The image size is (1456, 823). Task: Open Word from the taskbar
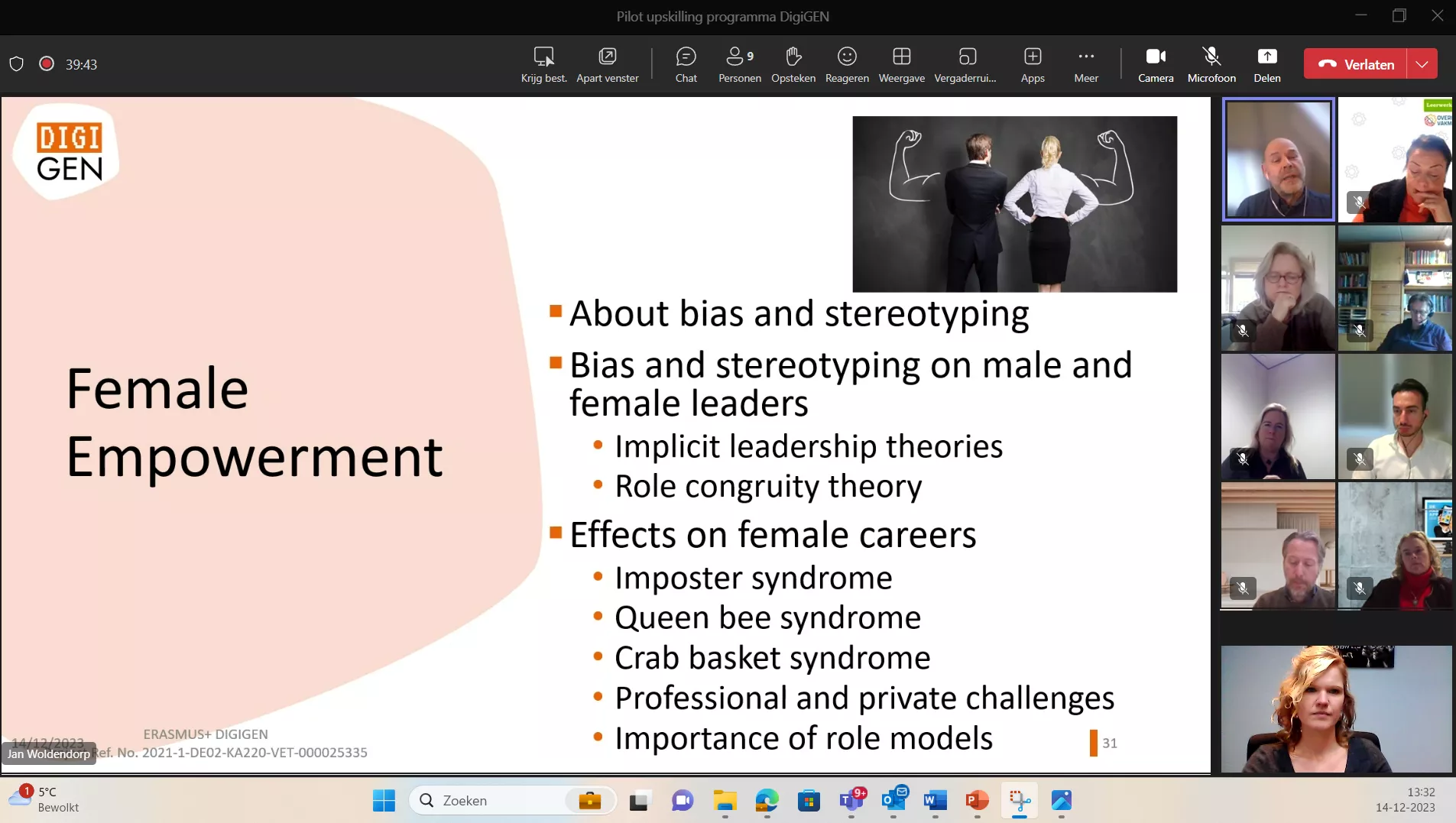point(935,800)
